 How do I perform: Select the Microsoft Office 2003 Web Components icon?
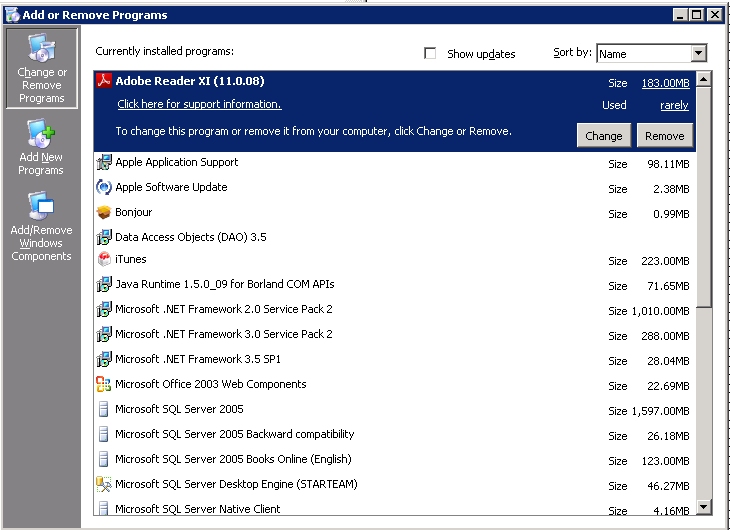point(103,384)
